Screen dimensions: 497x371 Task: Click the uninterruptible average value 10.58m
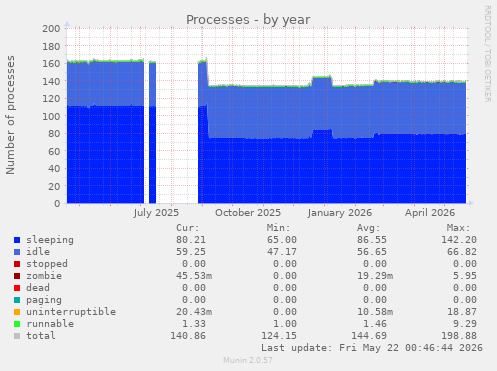tap(375, 312)
